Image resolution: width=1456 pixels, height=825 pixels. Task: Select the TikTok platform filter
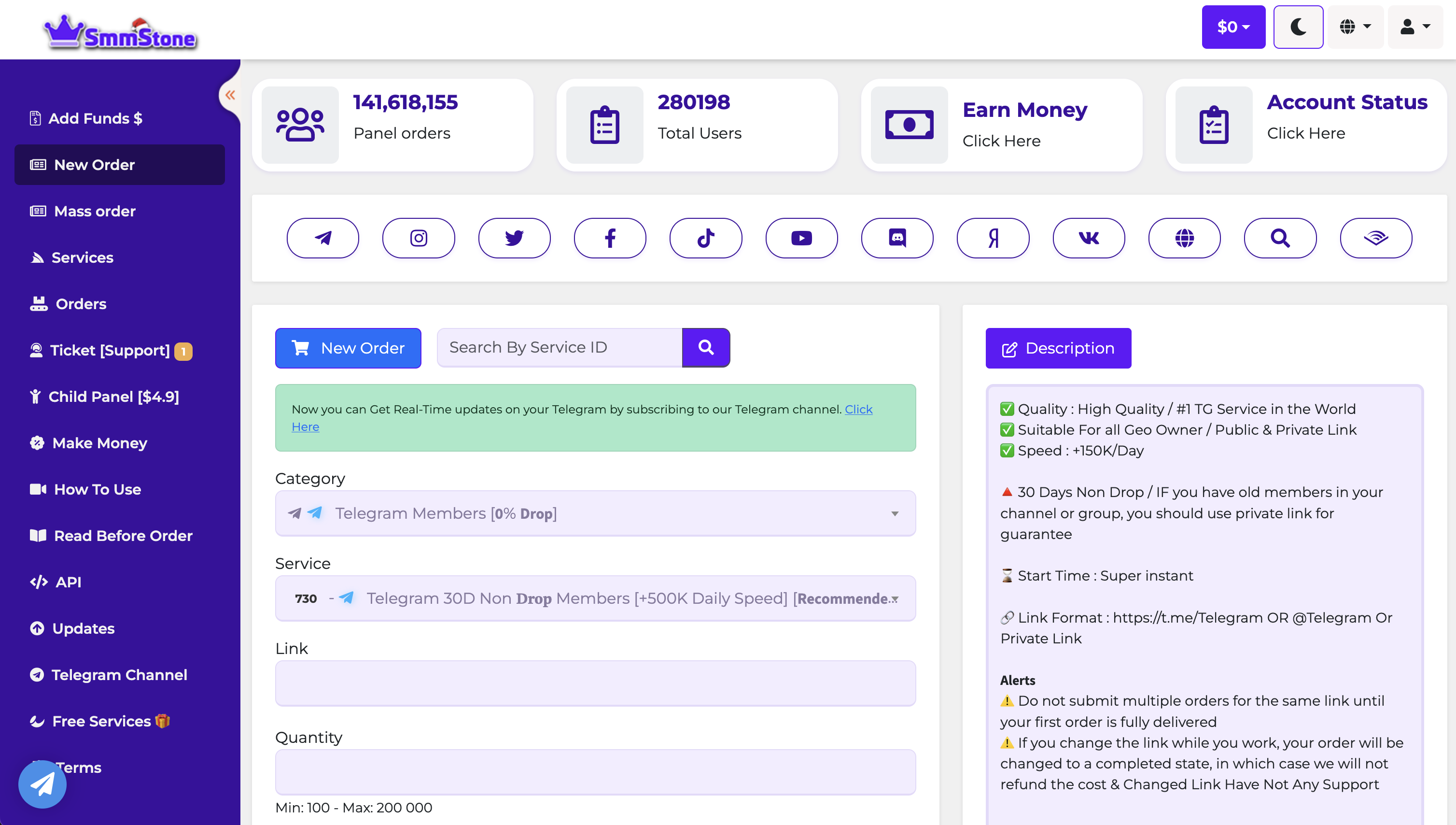(x=706, y=238)
